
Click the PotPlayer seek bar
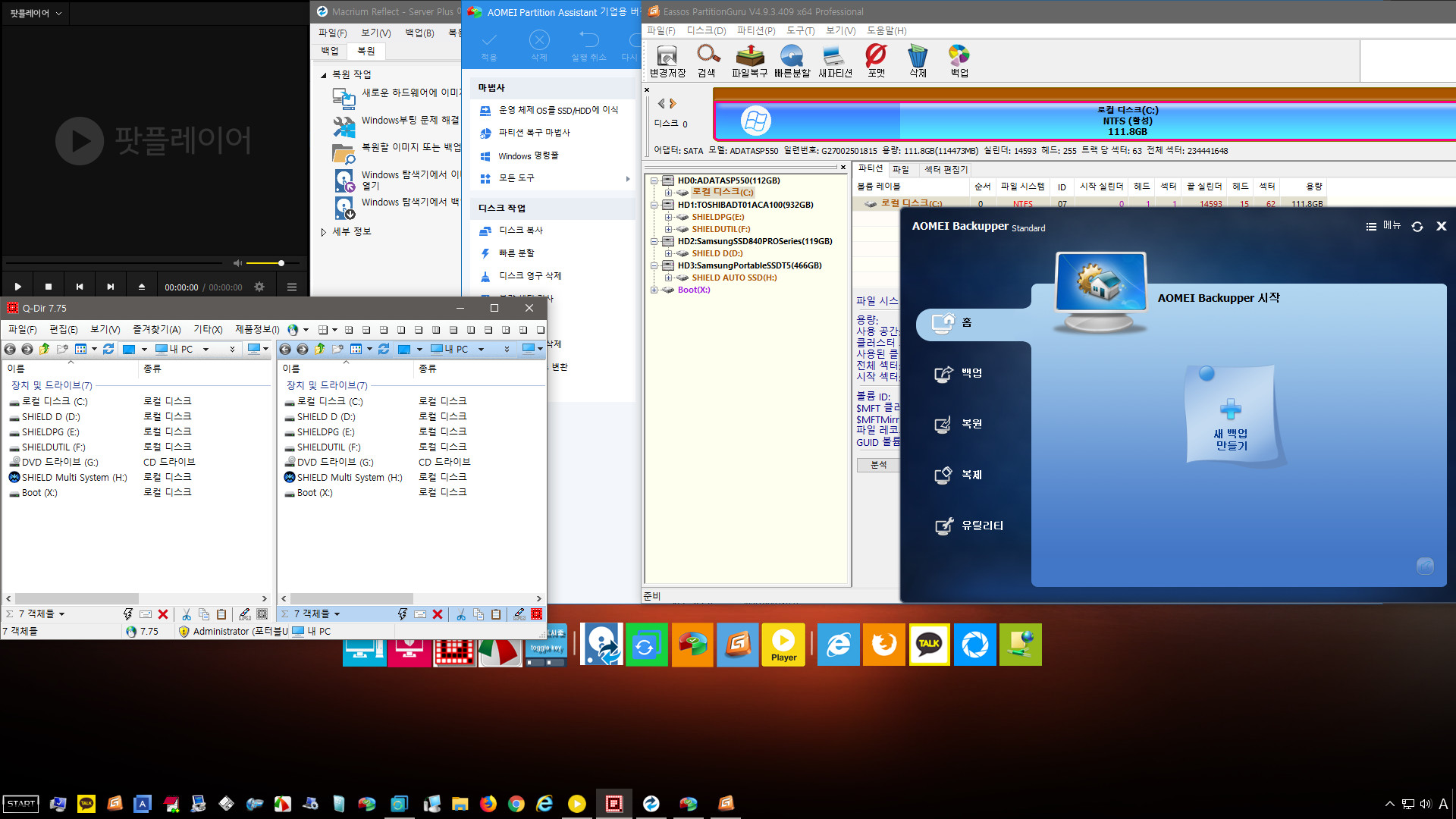(x=114, y=263)
